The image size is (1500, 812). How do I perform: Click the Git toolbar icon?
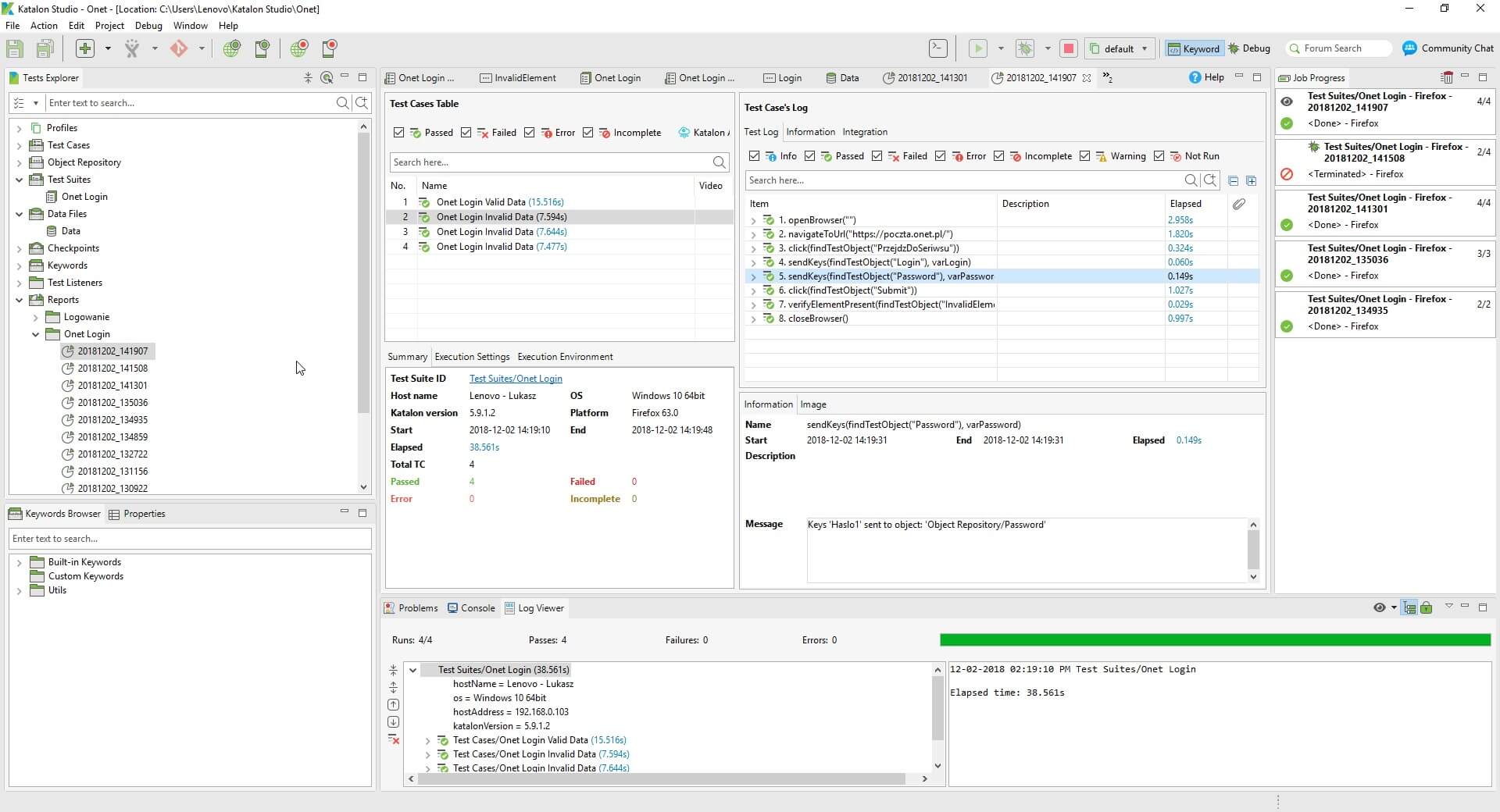[179, 48]
